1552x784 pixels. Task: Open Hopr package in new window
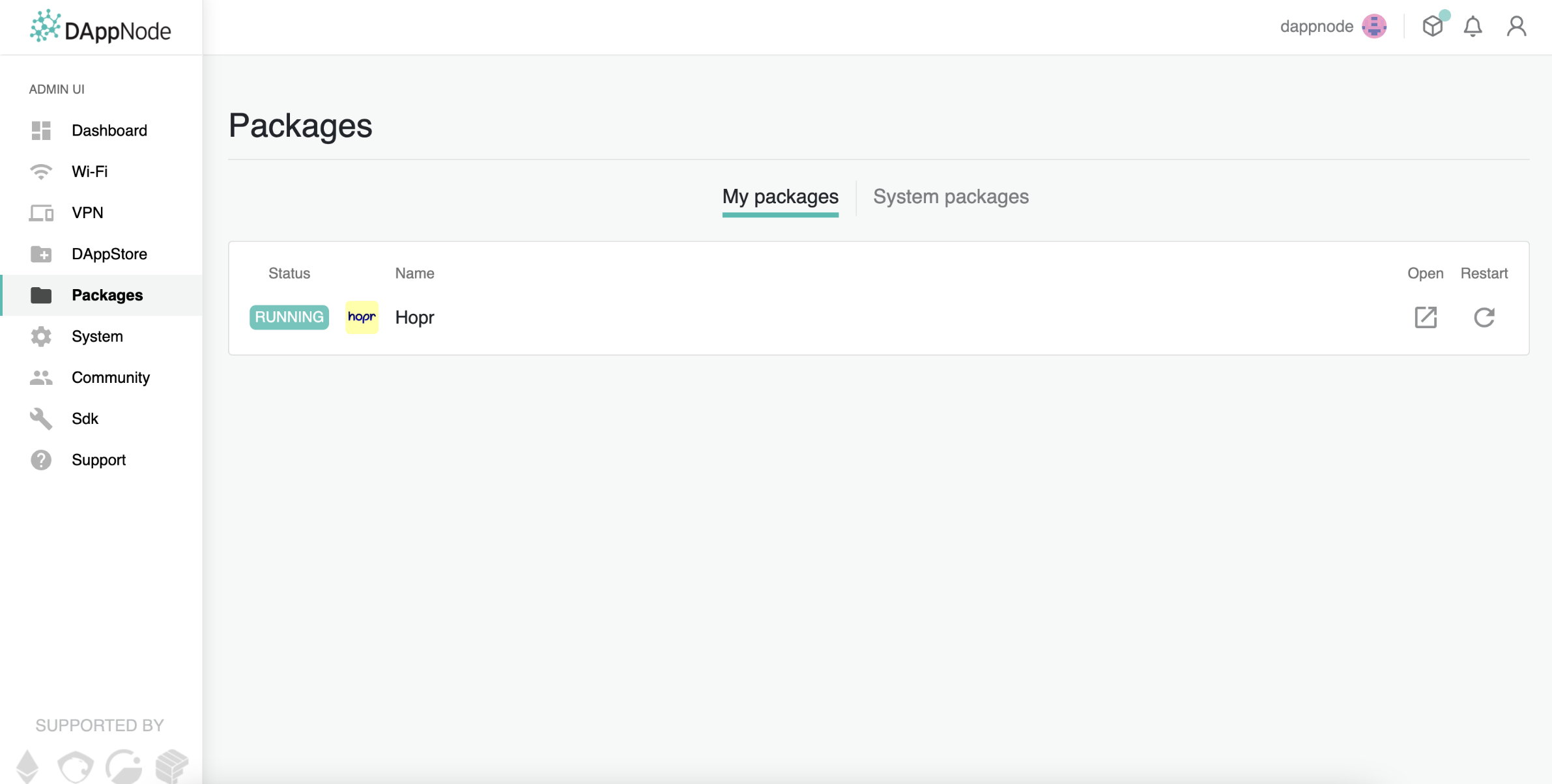(x=1426, y=317)
